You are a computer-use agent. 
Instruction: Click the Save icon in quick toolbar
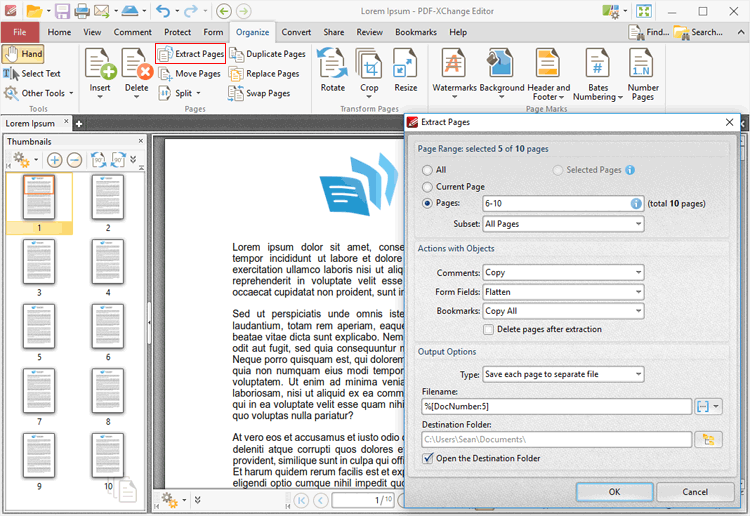coord(63,11)
